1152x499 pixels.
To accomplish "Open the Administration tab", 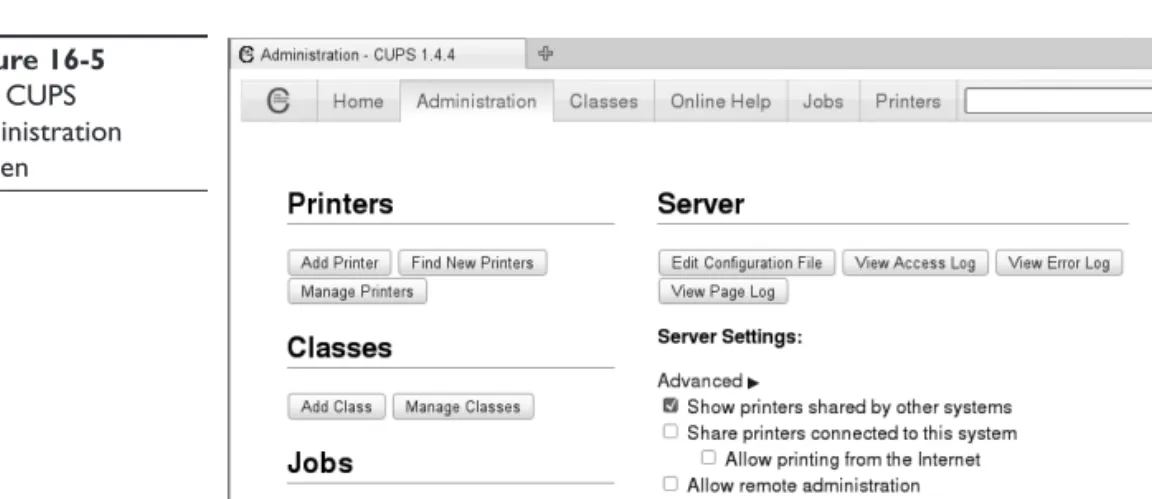I will coord(477,101).
